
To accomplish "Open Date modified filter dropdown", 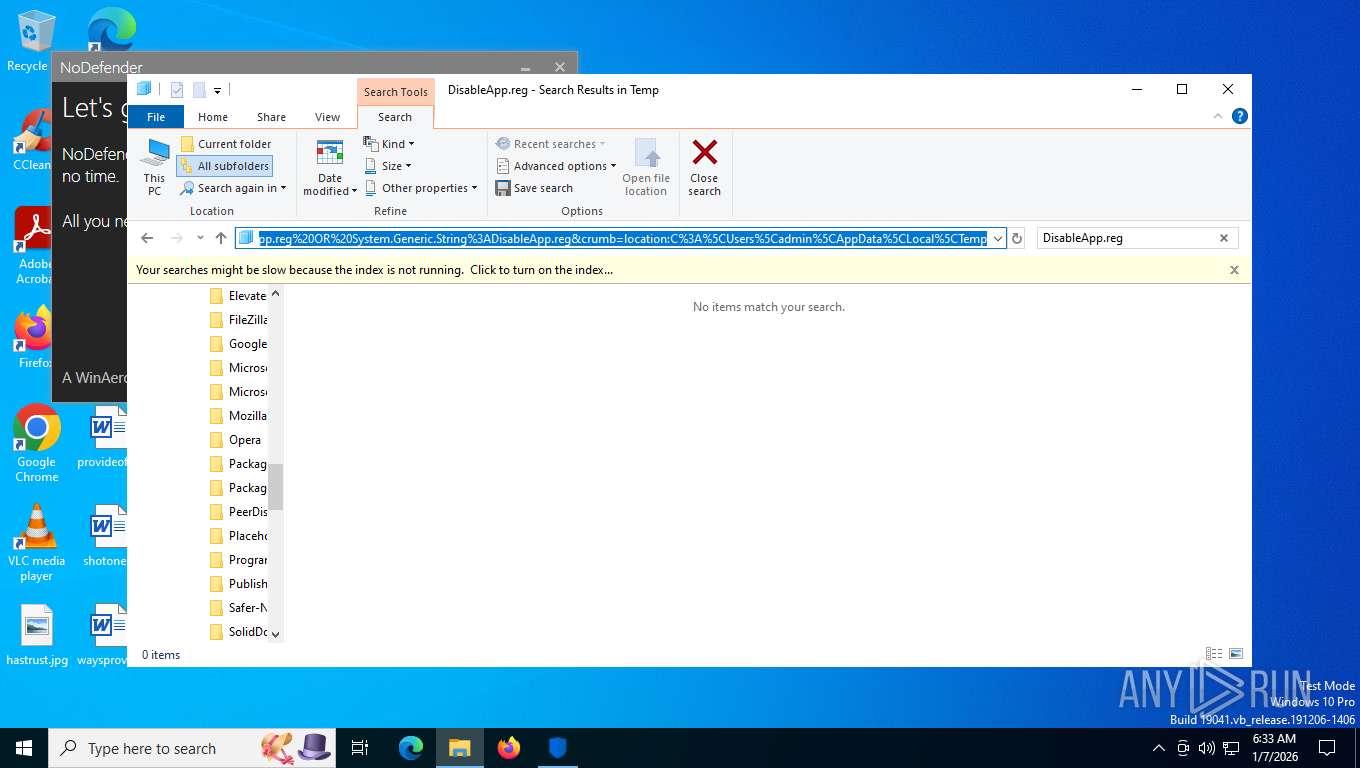I will [x=330, y=167].
